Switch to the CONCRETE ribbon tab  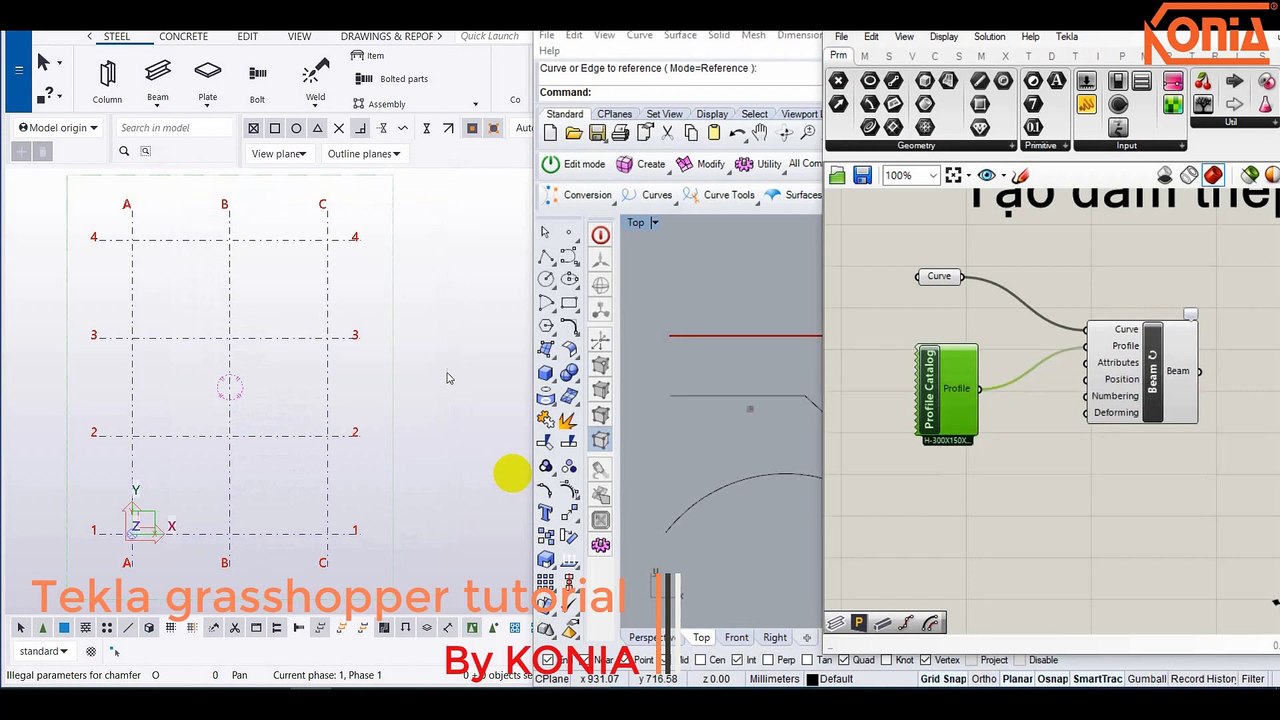tap(183, 36)
